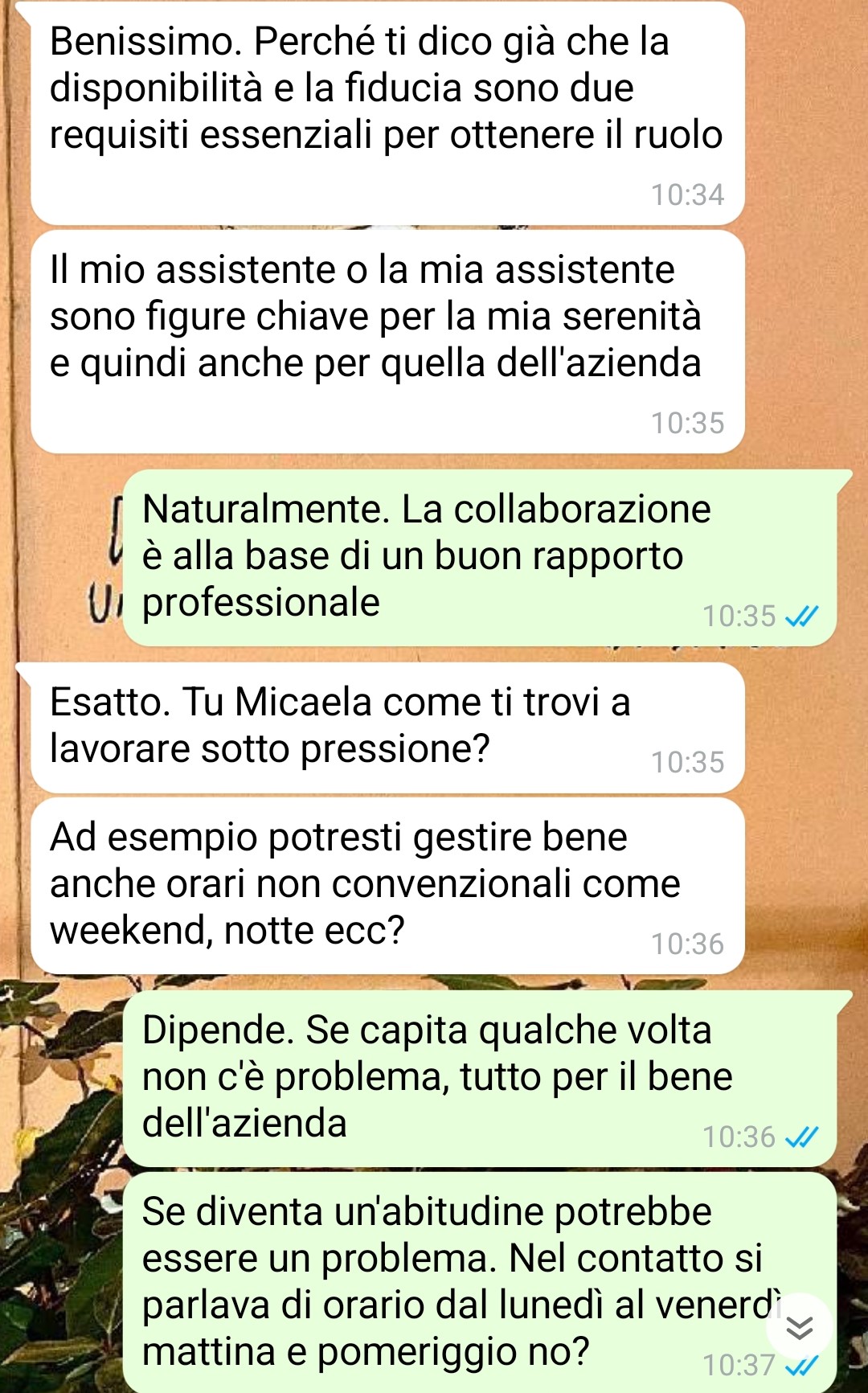
Task: Tap the text 'requisiti essenziali per ottenere il ruolo'
Action: 386,135
